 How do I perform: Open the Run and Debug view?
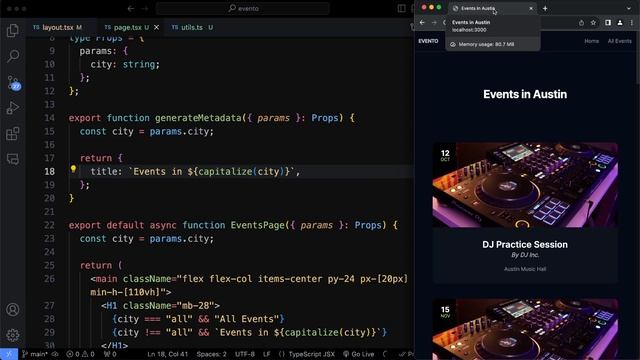(x=13, y=108)
